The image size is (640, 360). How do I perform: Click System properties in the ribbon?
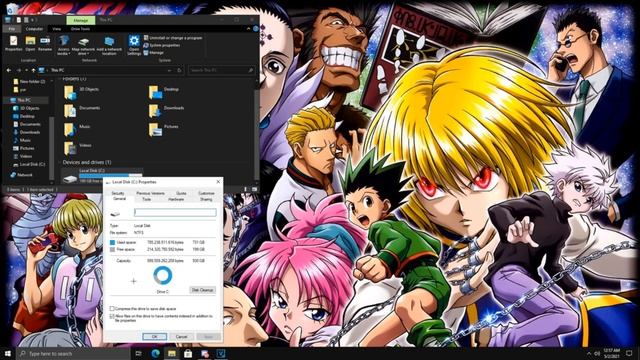coord(162,45)
